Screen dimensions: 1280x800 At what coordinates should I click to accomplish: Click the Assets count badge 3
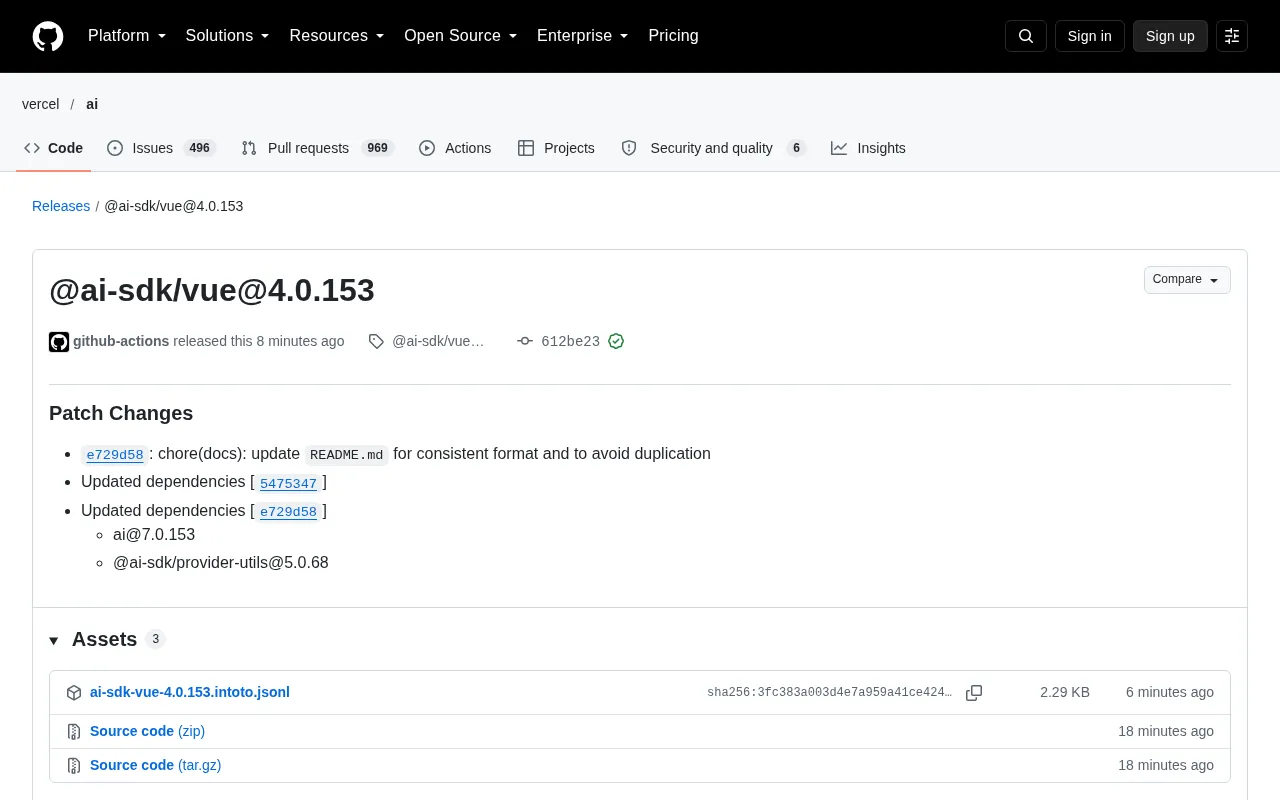(155, 639)
